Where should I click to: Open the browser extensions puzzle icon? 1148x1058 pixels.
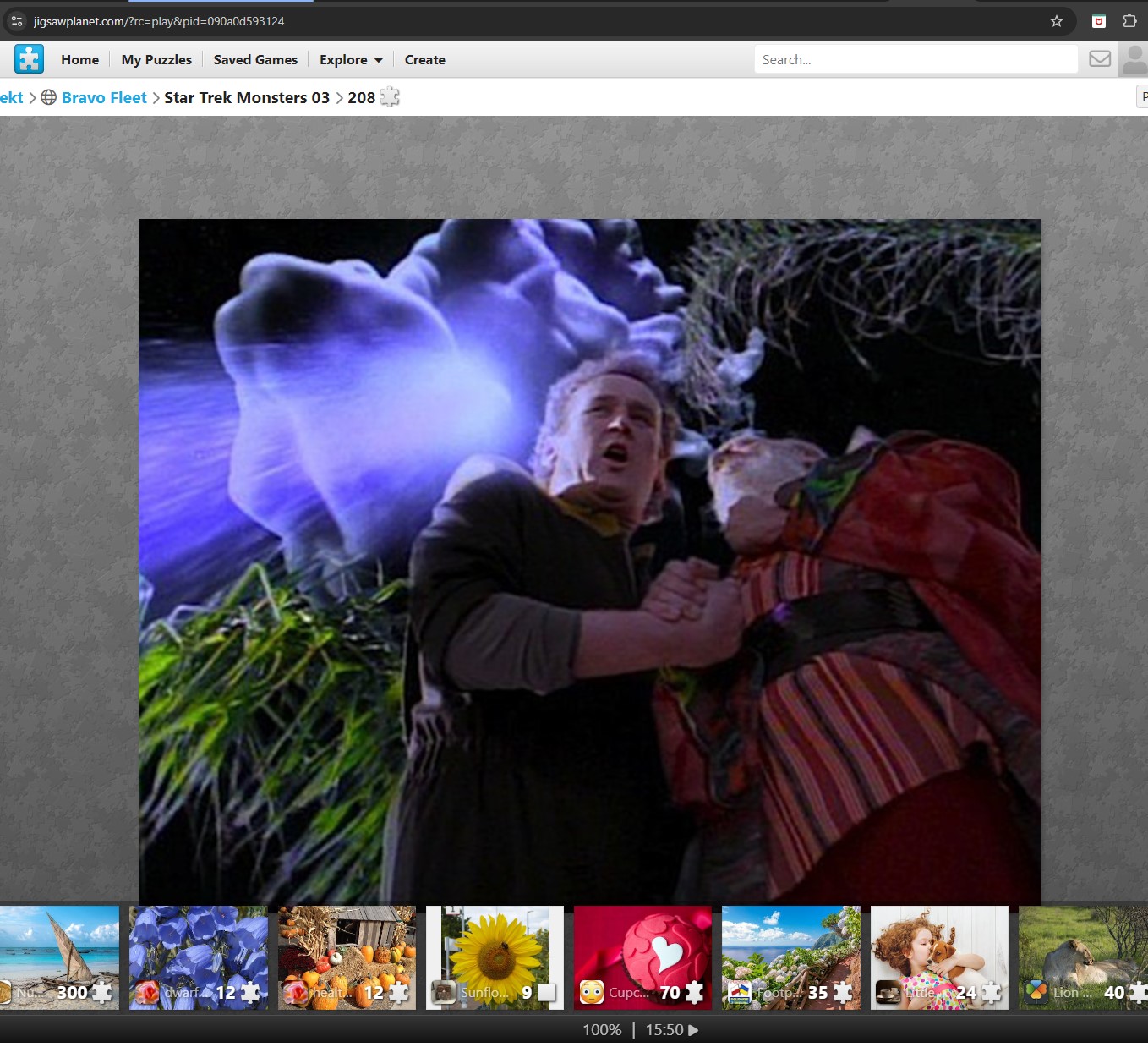tap(1129, 21)
